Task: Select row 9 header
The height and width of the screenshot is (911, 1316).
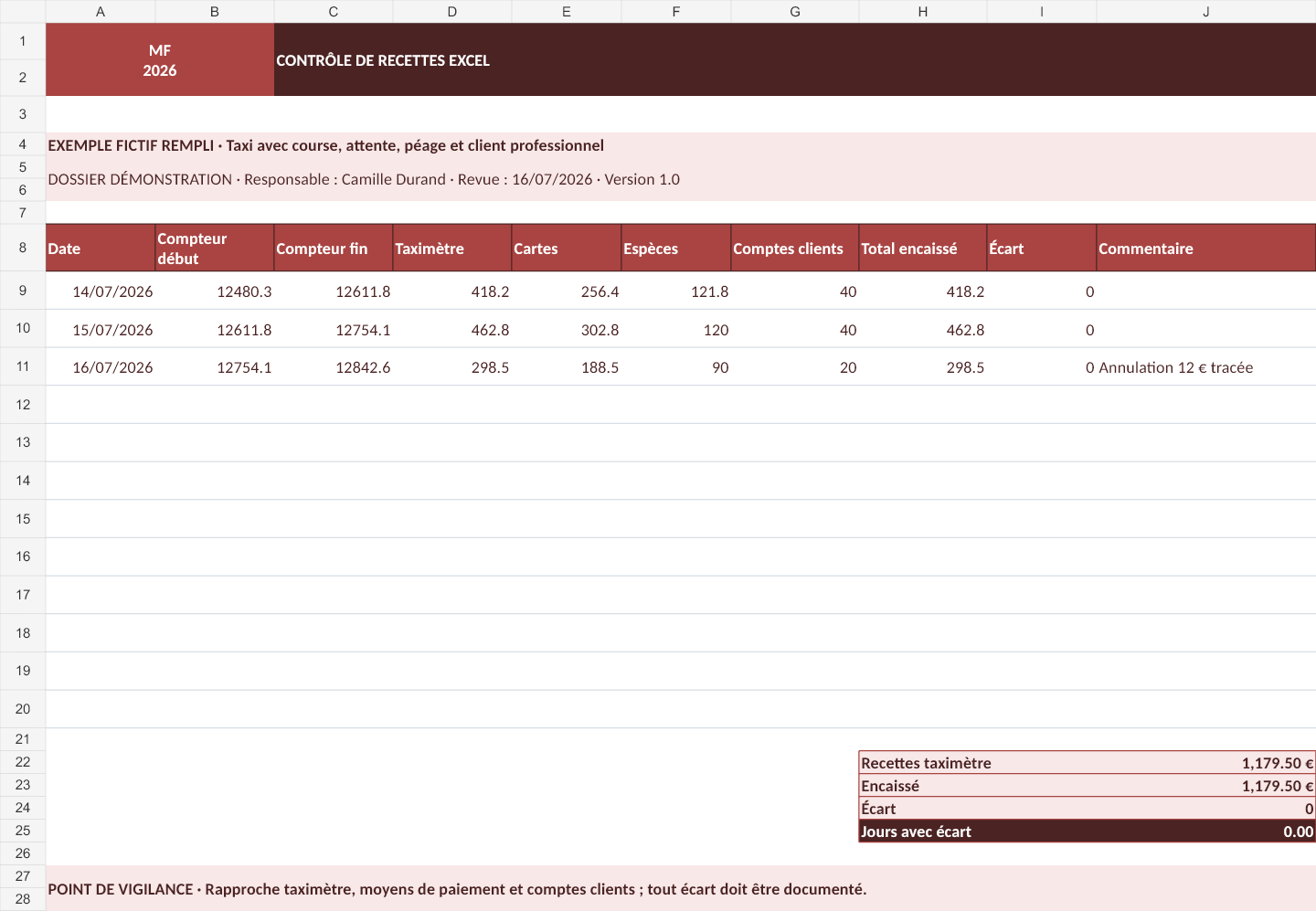Action: click(x=23, y=291)
